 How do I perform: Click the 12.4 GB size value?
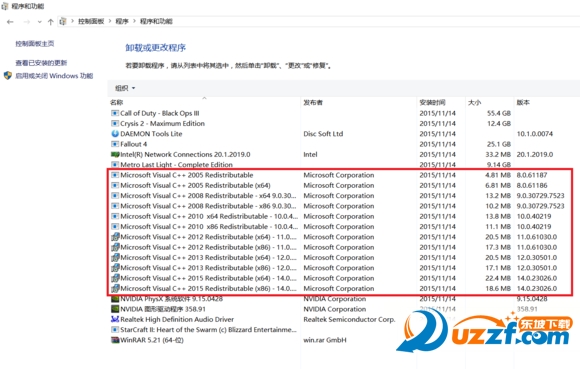click(499, 123)
